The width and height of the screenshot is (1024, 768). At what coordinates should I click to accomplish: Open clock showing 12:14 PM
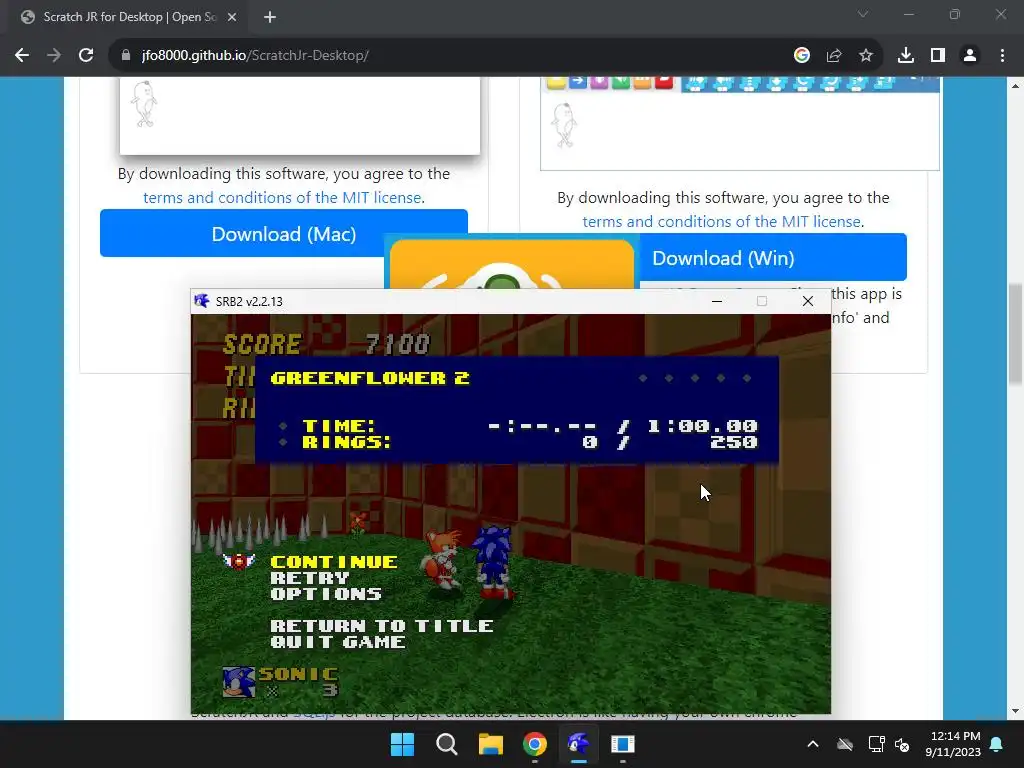click(953, 744)
